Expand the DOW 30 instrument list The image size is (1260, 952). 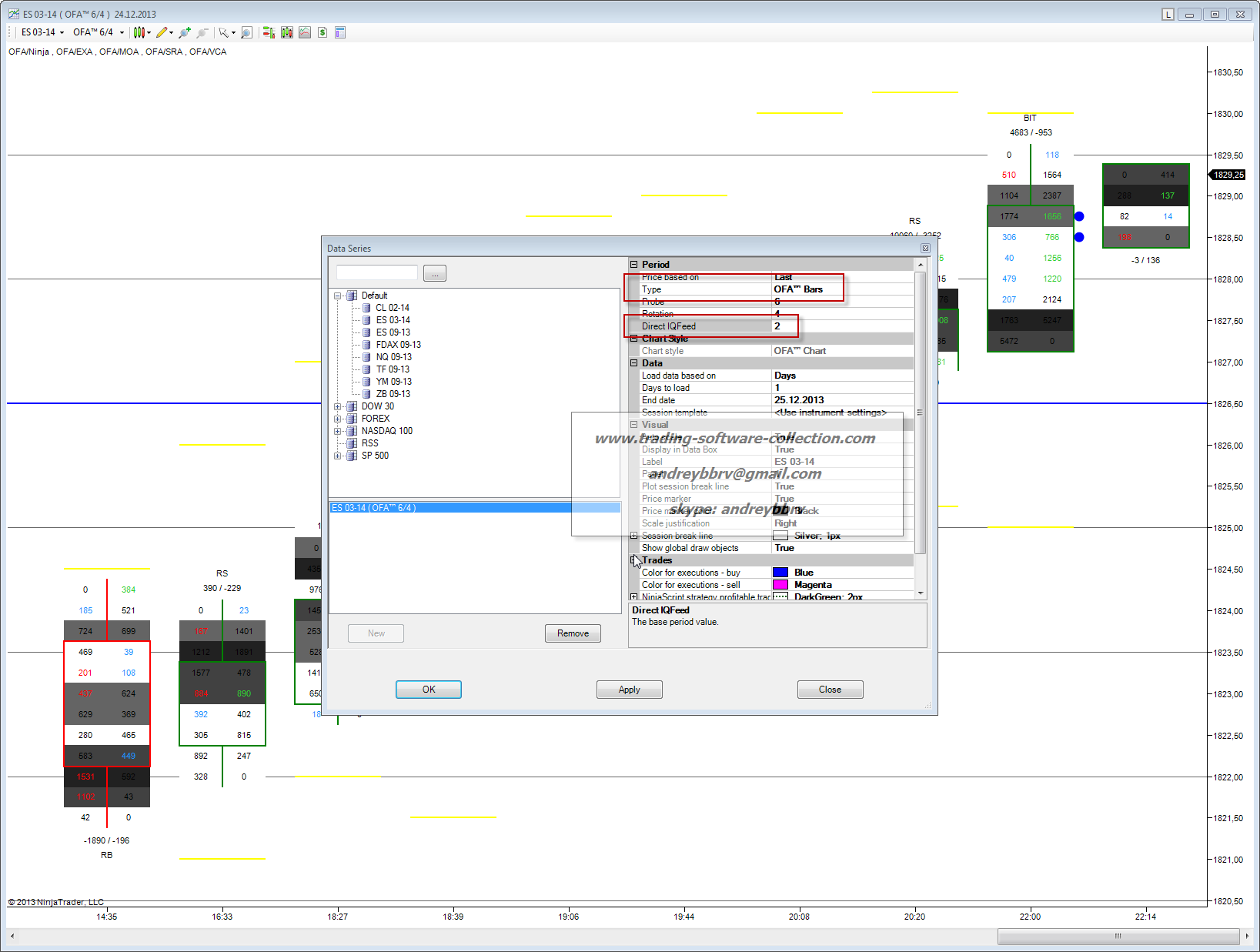[337, 406]
